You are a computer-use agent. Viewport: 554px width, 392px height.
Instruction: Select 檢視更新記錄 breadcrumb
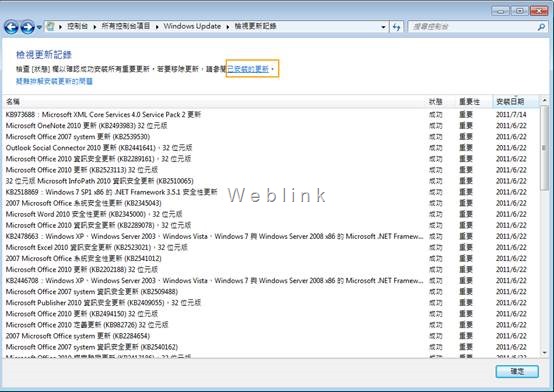[x=255, y=26]
